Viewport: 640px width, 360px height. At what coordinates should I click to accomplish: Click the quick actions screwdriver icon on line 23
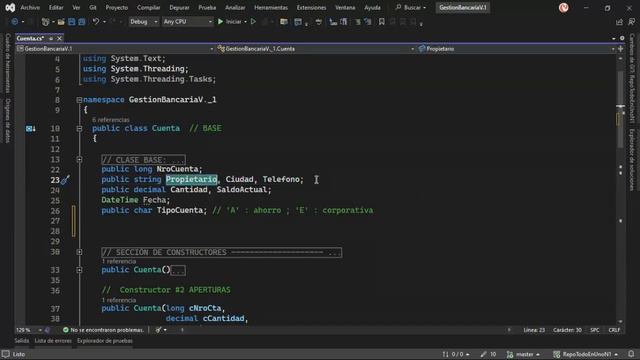pos(65,180)
